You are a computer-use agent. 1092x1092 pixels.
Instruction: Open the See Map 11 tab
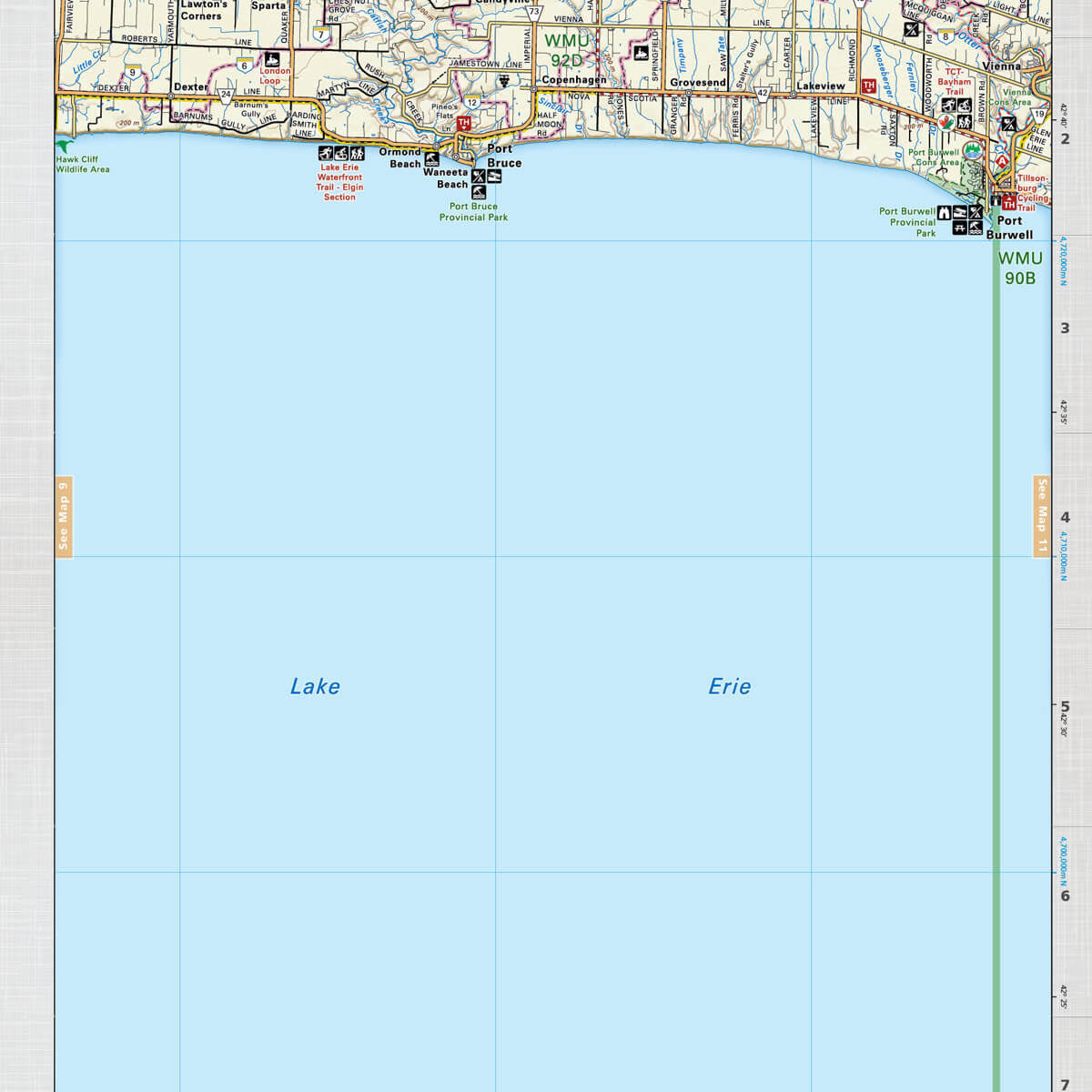point(1042,516)
